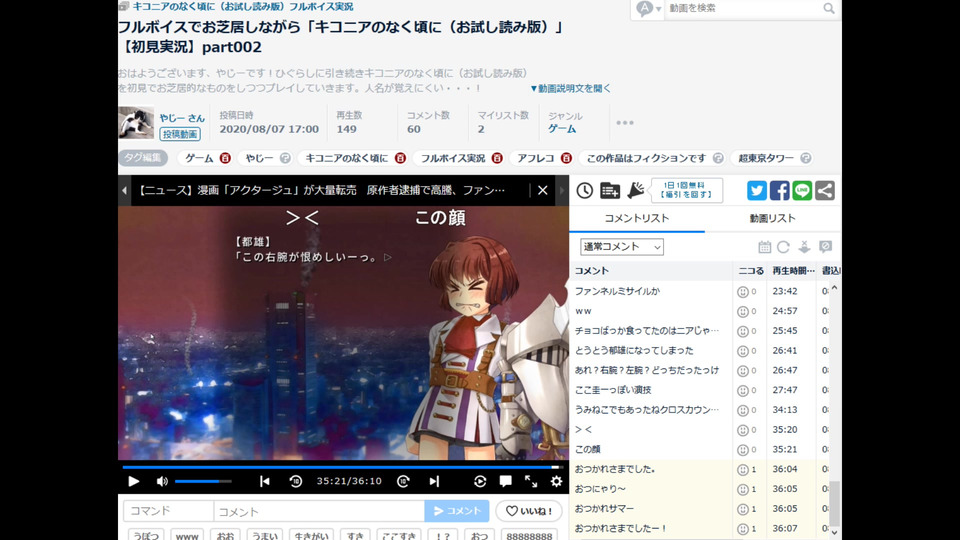960x540 pixels.
Task: Open past comments calendar icon
Action: click(765, 247)
